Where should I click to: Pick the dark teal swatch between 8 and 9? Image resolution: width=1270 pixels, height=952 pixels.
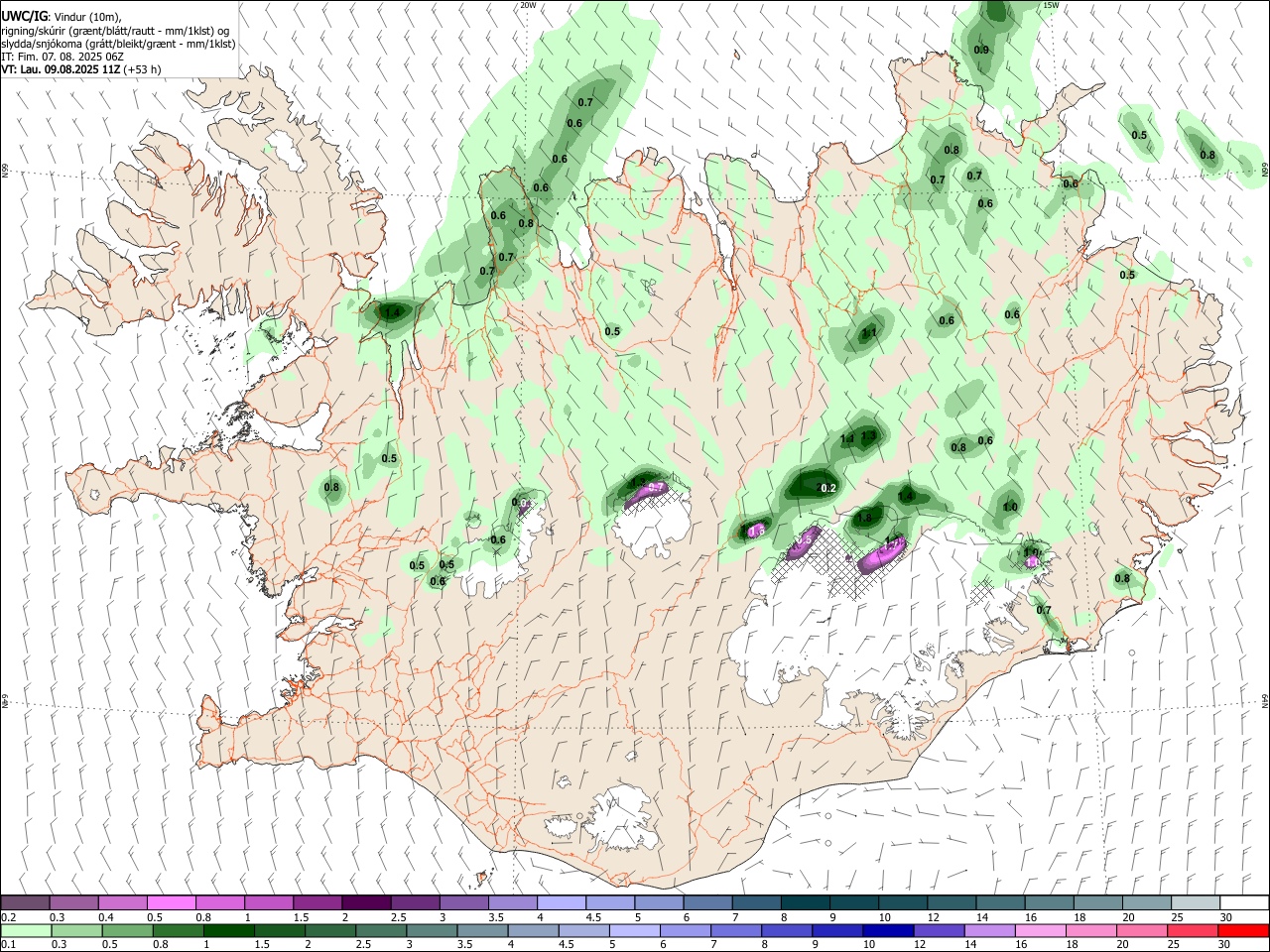tap(806, 902)
